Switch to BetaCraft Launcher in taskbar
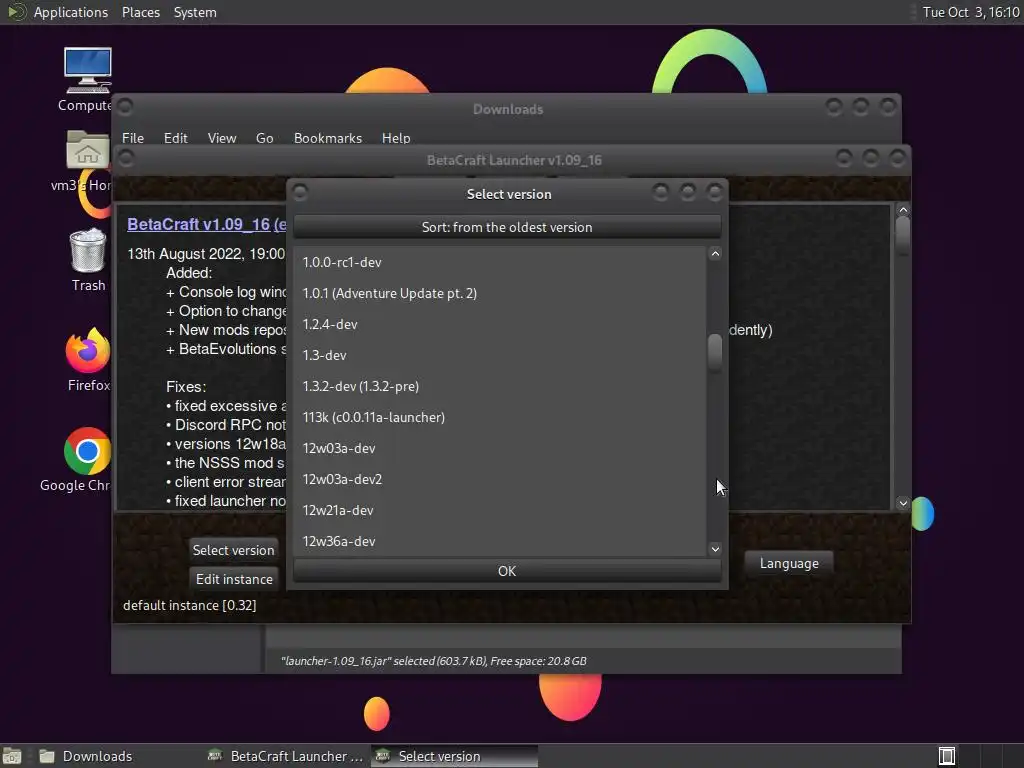 click(285, 756)
